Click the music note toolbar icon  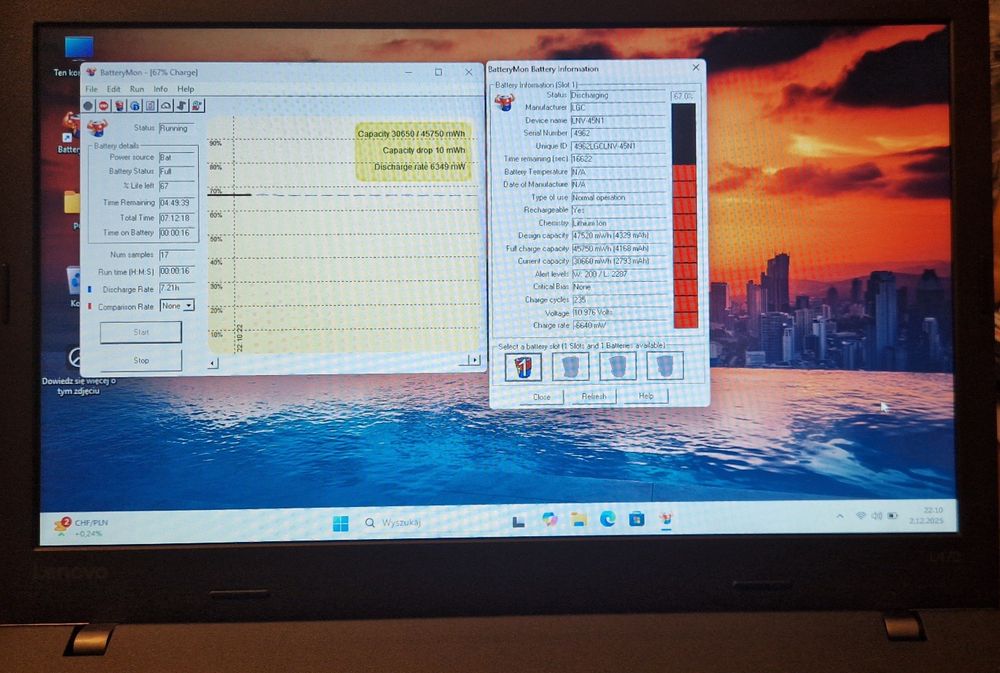click(181, 106)
